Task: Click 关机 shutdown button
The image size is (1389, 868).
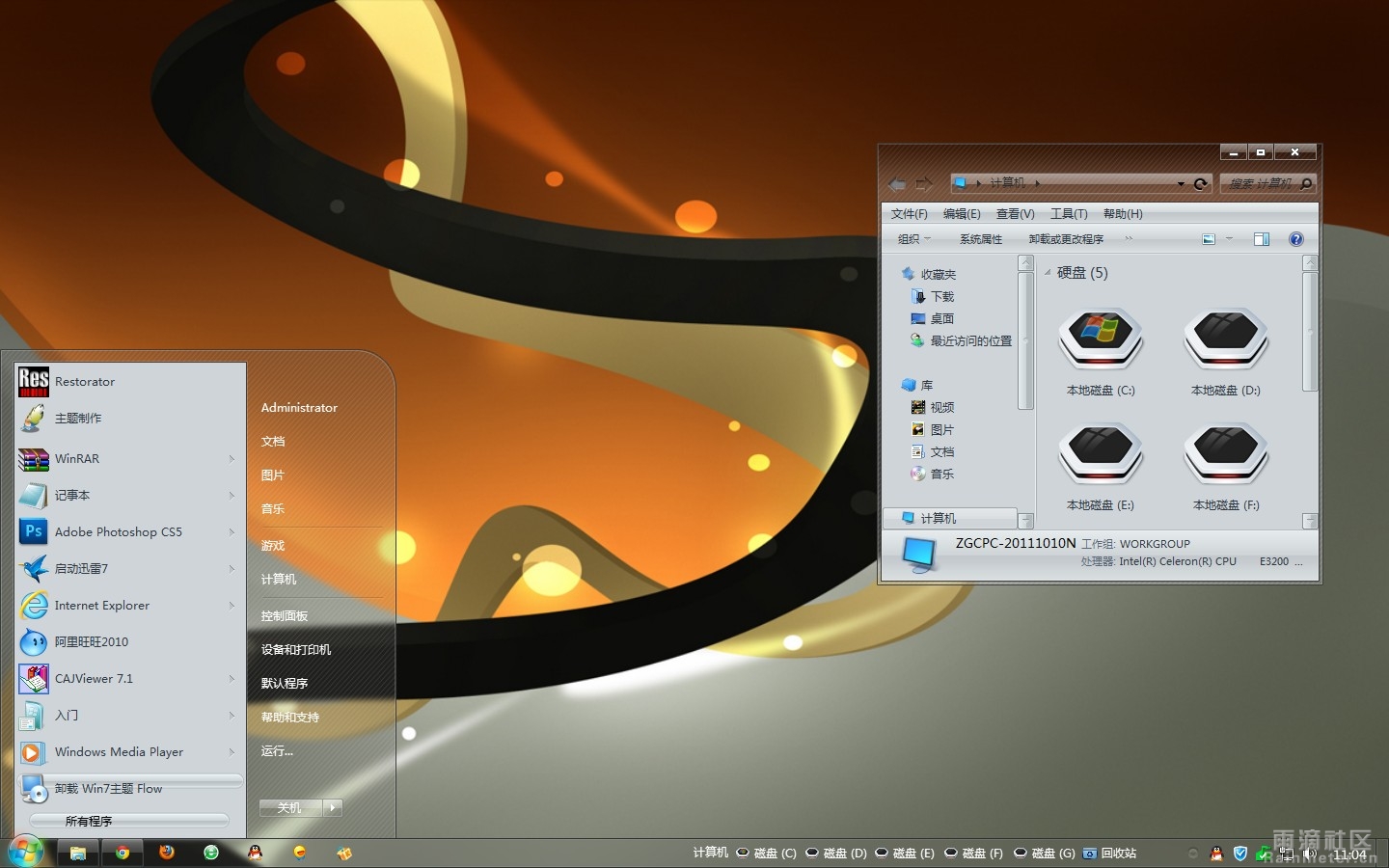Action: [x=290, y=808]
